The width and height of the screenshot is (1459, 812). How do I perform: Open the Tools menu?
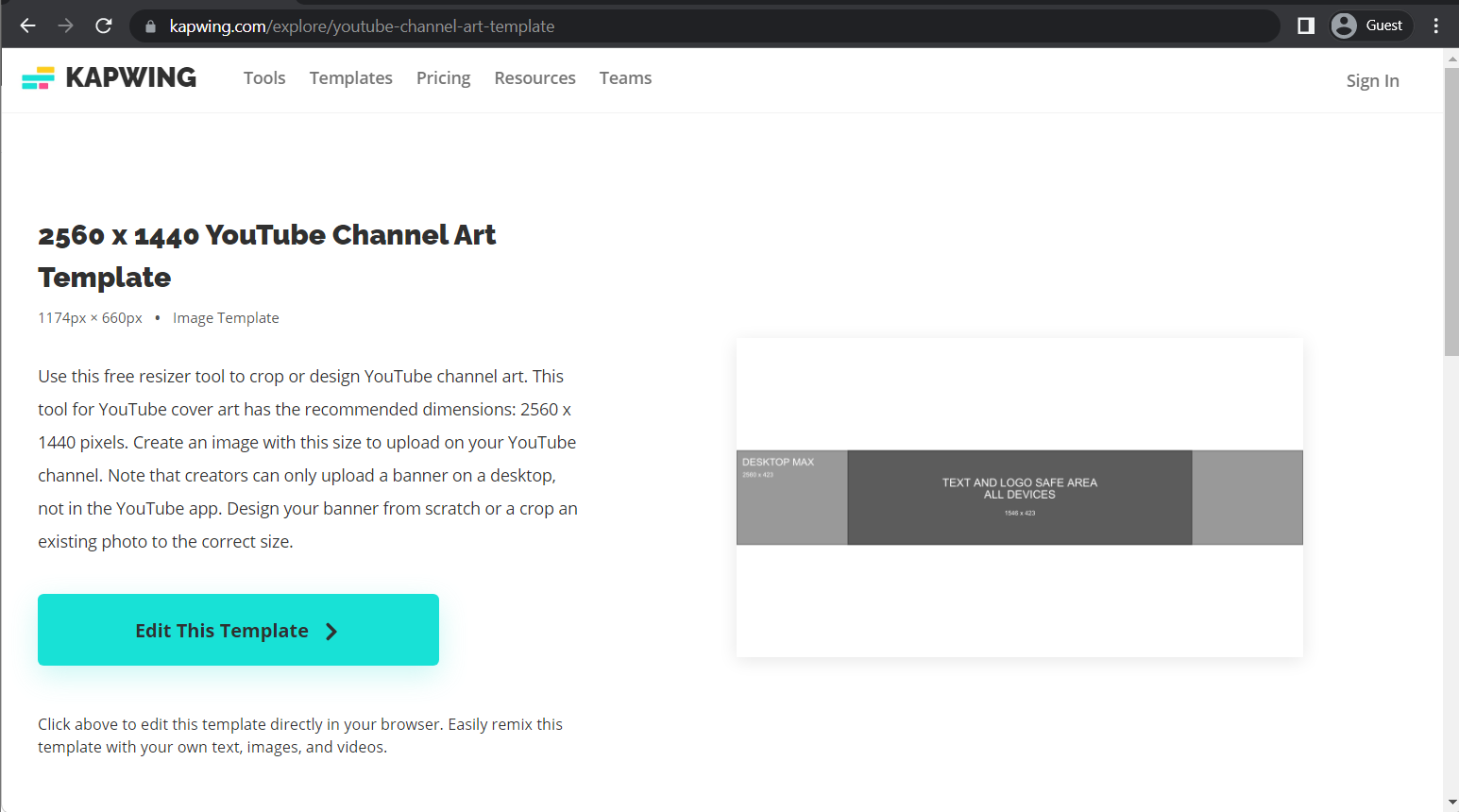click(x=264, y=78)
